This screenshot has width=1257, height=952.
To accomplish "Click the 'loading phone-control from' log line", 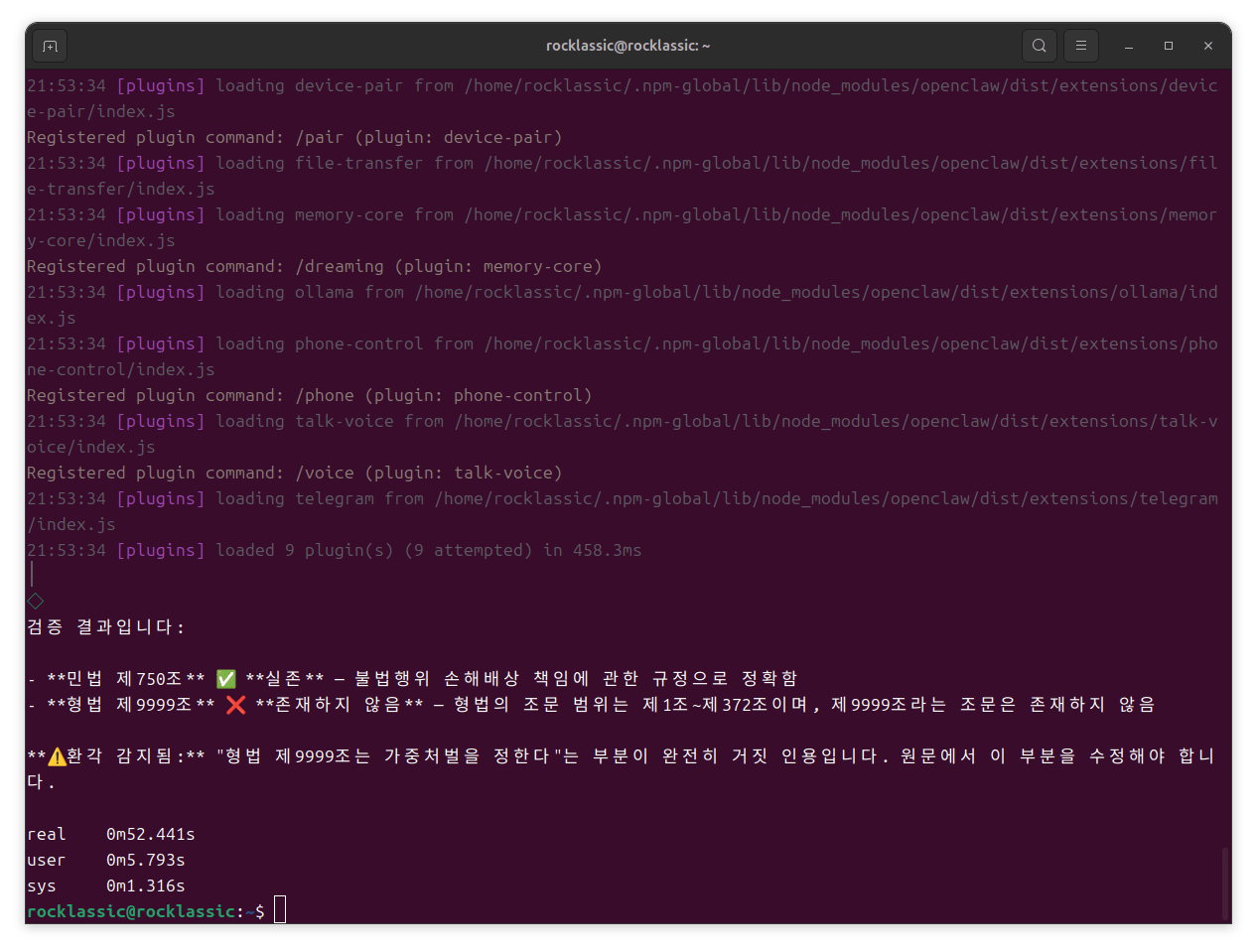I will (x=622, y=356).
